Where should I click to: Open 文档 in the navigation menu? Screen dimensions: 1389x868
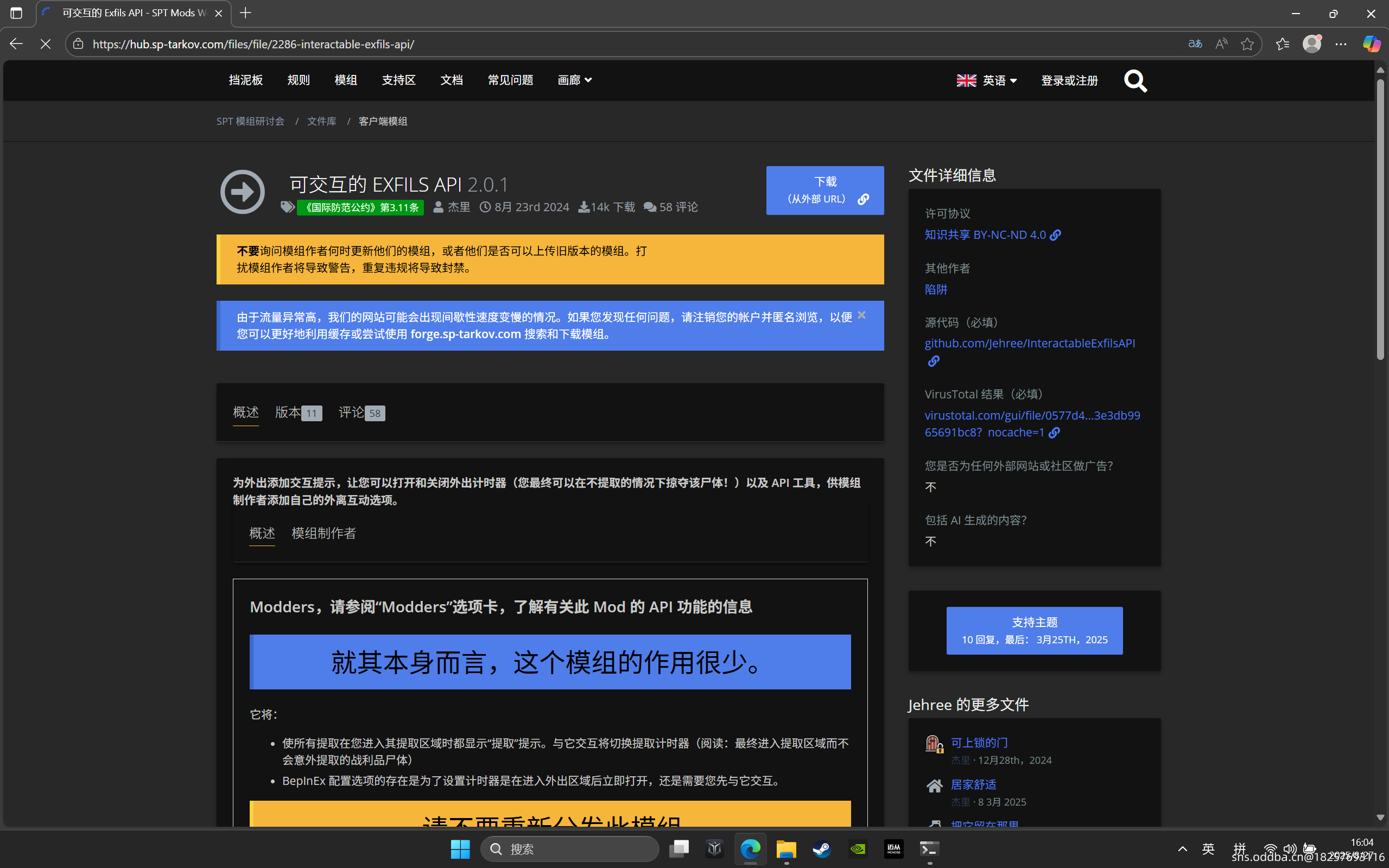[451, 80]
